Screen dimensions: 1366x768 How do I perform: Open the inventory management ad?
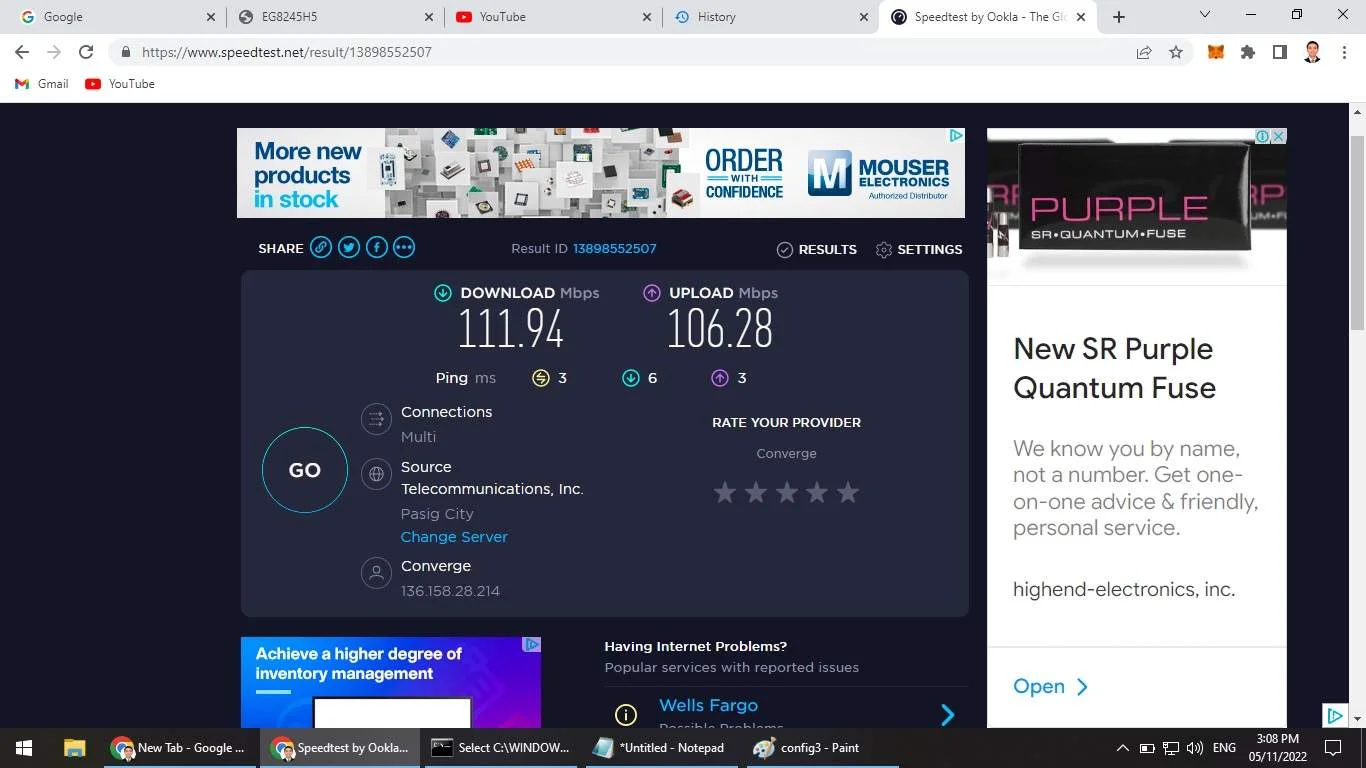[391, 682]
